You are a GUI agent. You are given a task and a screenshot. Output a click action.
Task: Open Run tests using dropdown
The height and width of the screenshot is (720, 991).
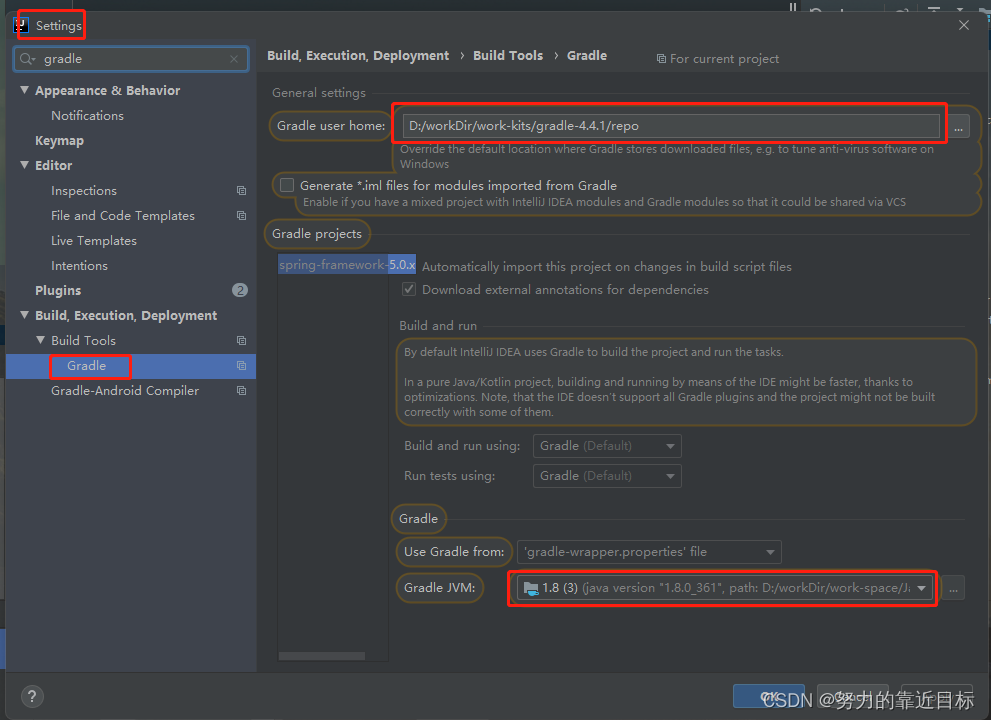pos(607,476)
